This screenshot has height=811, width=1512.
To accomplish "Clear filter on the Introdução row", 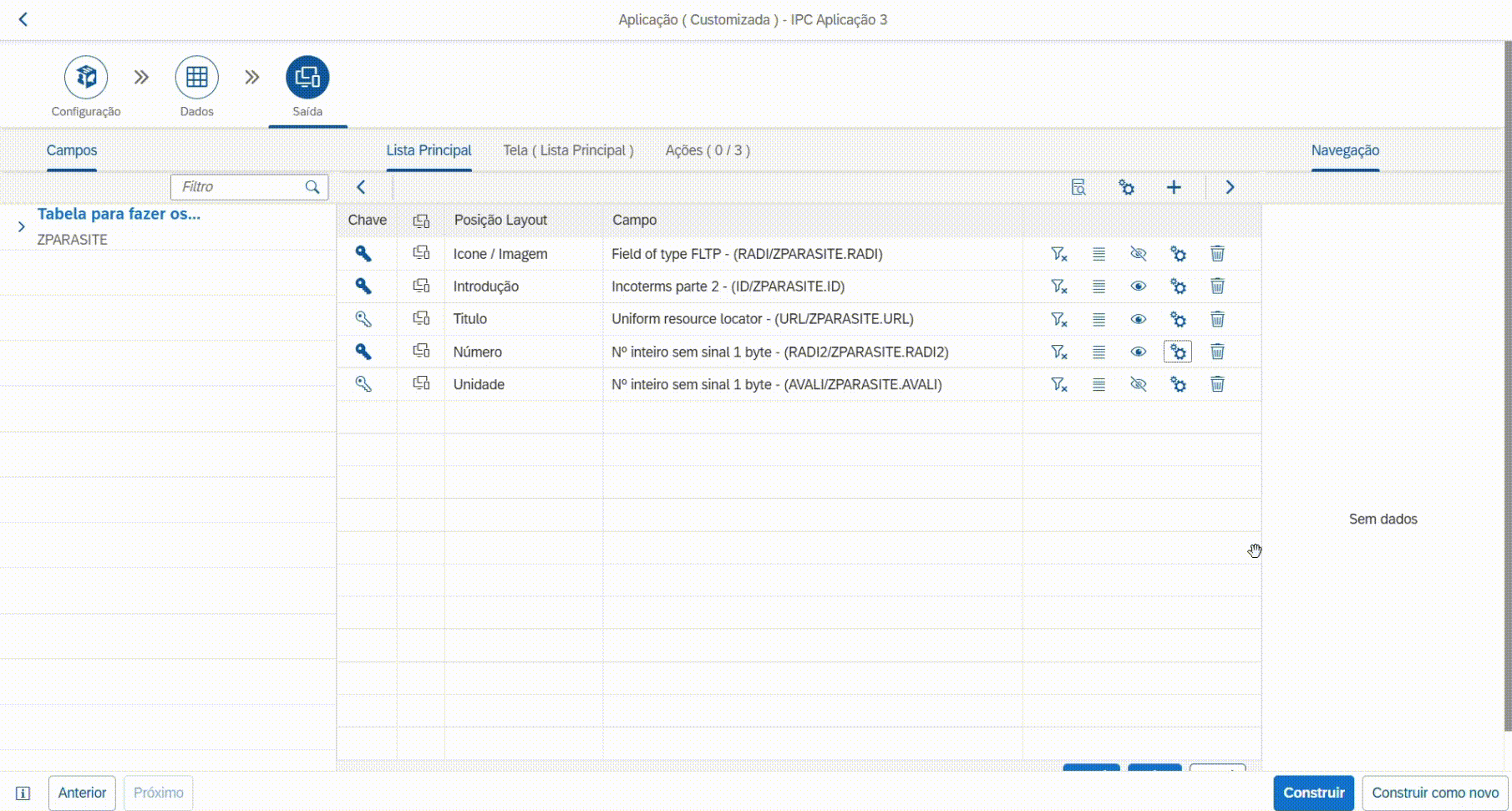I will point(1058,286).
